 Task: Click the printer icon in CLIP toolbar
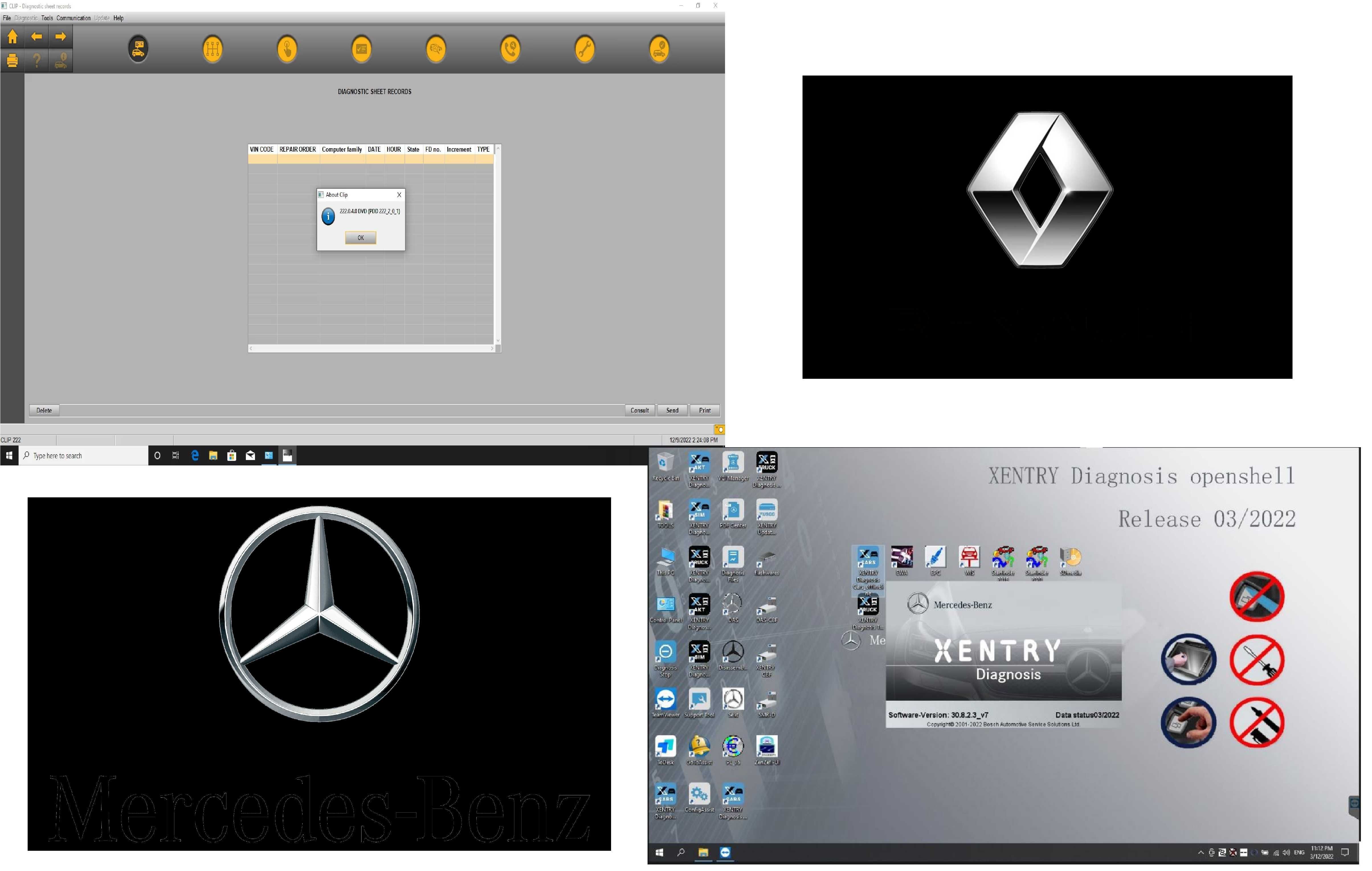click(12, 60)
